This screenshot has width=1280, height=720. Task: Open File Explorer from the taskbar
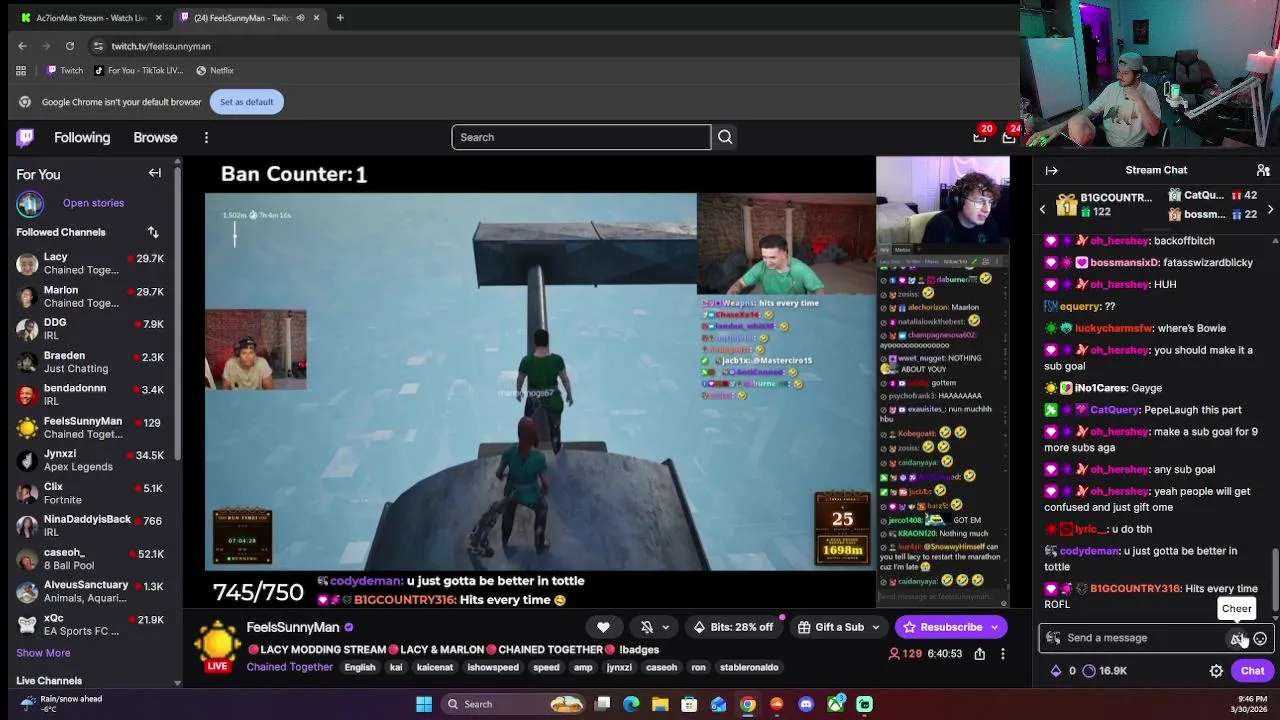660,704
